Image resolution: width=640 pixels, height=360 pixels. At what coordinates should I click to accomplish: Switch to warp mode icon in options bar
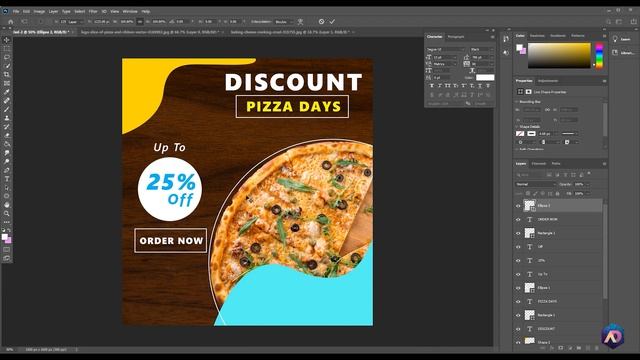click(x=300, y=22)
